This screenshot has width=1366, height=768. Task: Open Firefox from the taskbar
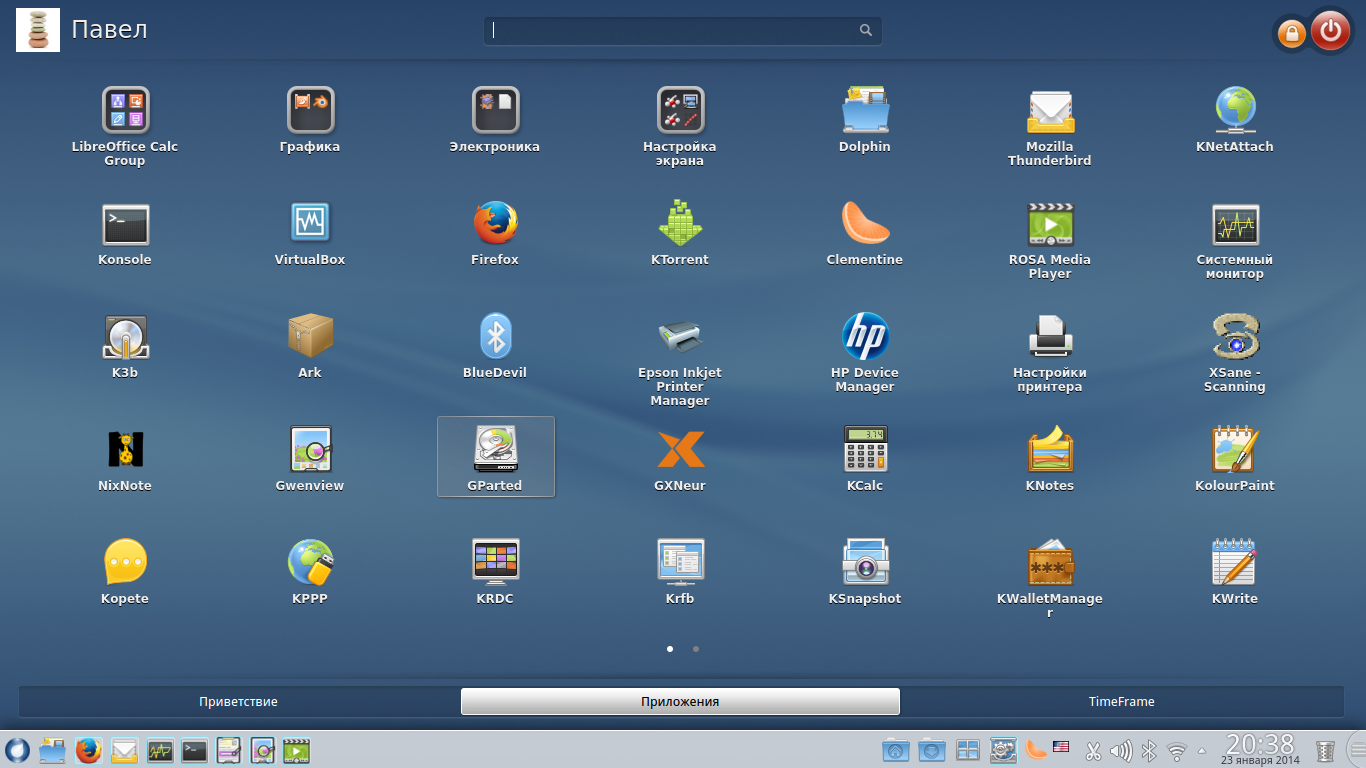click(89, 750)
